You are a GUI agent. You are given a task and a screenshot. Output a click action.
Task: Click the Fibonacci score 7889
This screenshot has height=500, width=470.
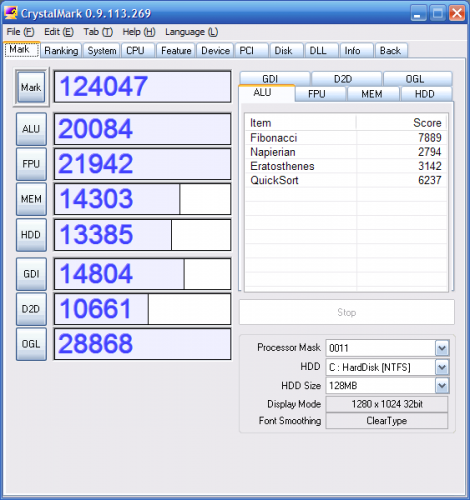(430, 138)
